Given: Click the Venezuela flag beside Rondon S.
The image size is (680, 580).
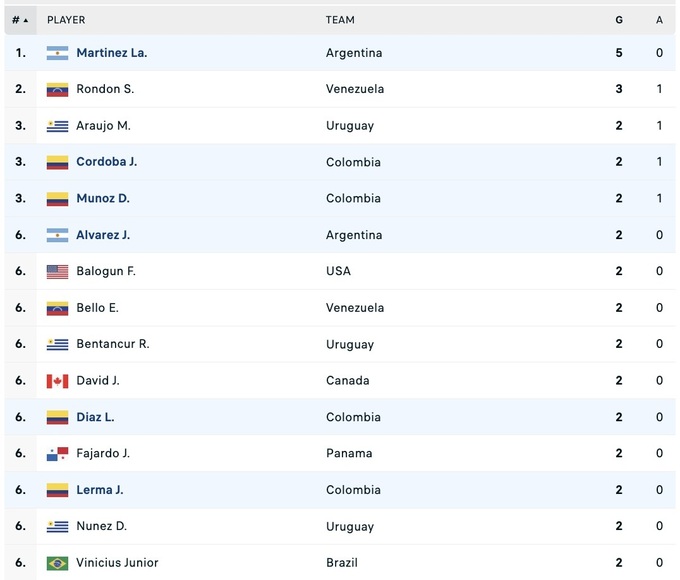Looking at the screenshot, I should click(57, 89).
